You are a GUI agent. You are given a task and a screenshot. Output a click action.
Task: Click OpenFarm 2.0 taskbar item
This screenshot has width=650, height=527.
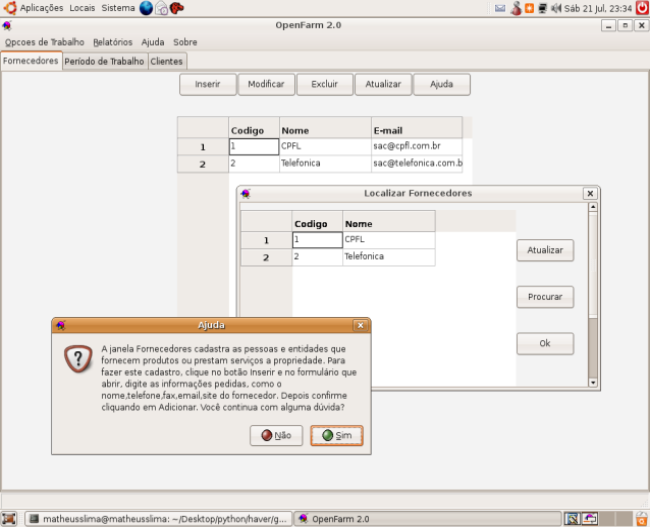(427, 519)
